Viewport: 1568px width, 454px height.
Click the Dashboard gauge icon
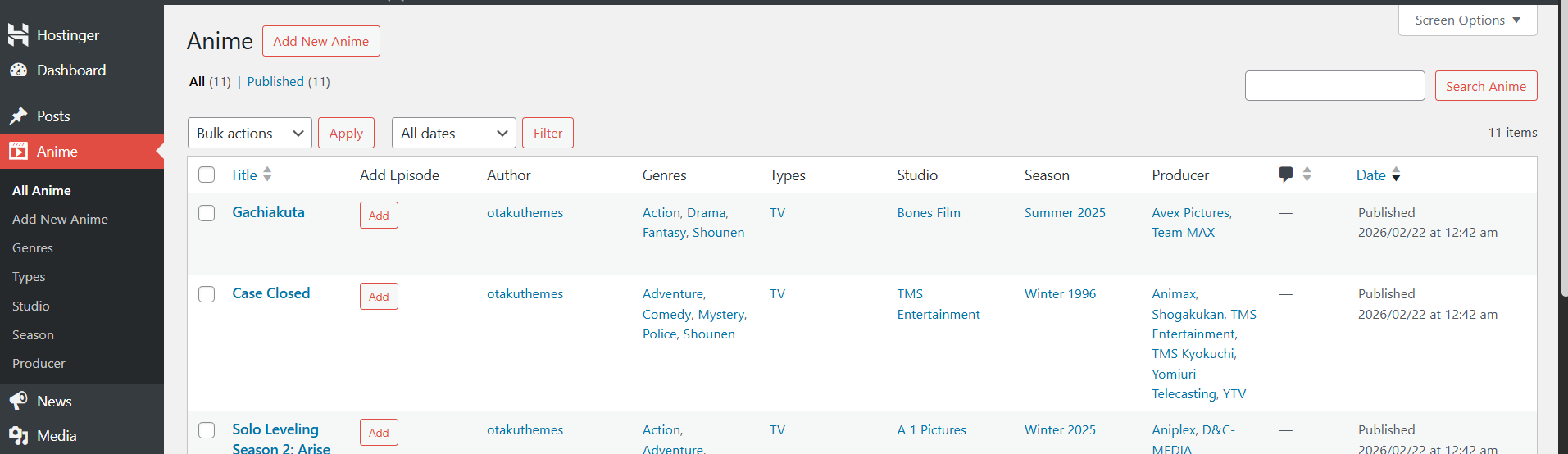point(18,70)
